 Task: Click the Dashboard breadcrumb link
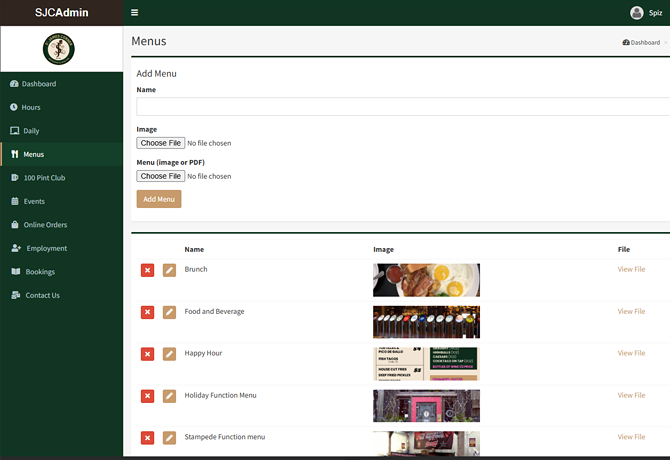[x=644, y=42]
